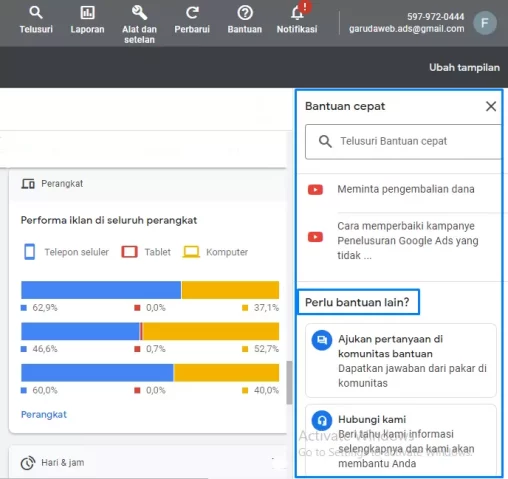Click magnifier icon in Bantuan cepat search

point(325,141)
